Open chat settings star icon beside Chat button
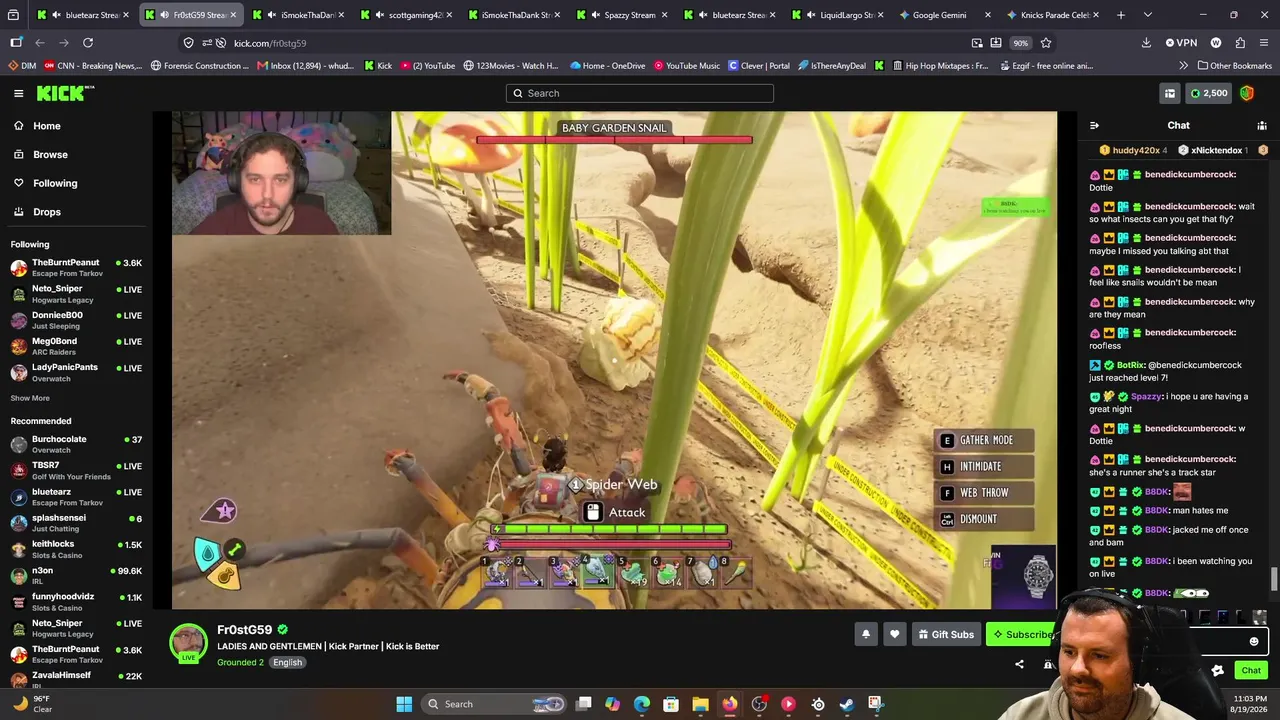Screen dimensions: 1280x720 coord(1217,670)
